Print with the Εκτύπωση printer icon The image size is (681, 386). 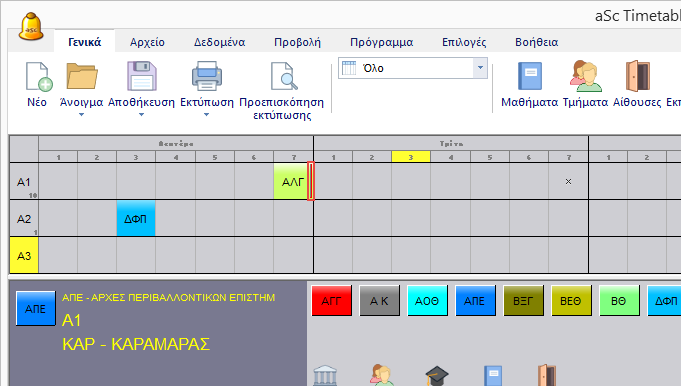point(207,76)
